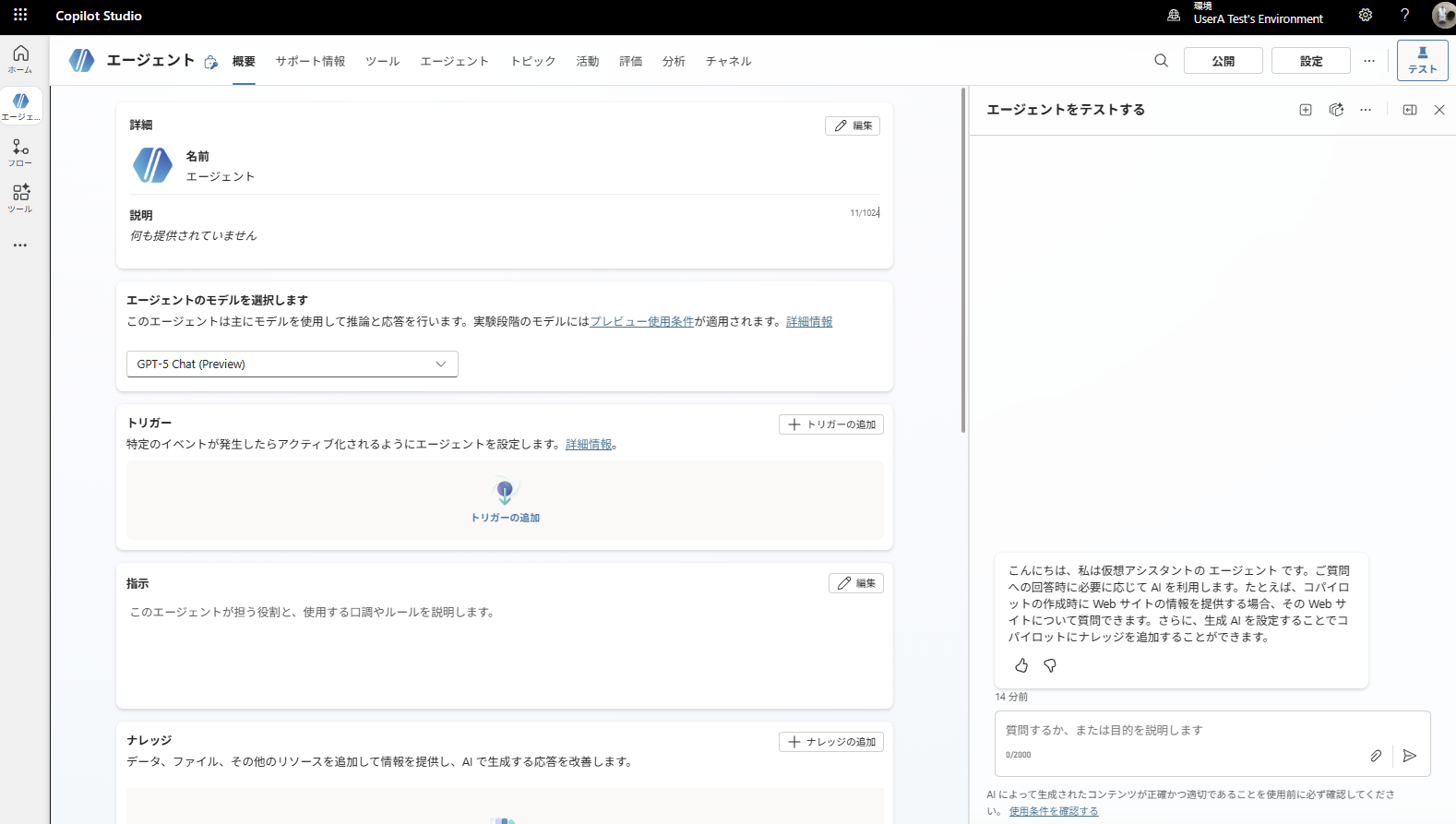Click the UserA Test's Environment label
This screenshot has width=1456, height=824.
point(1259,19)
